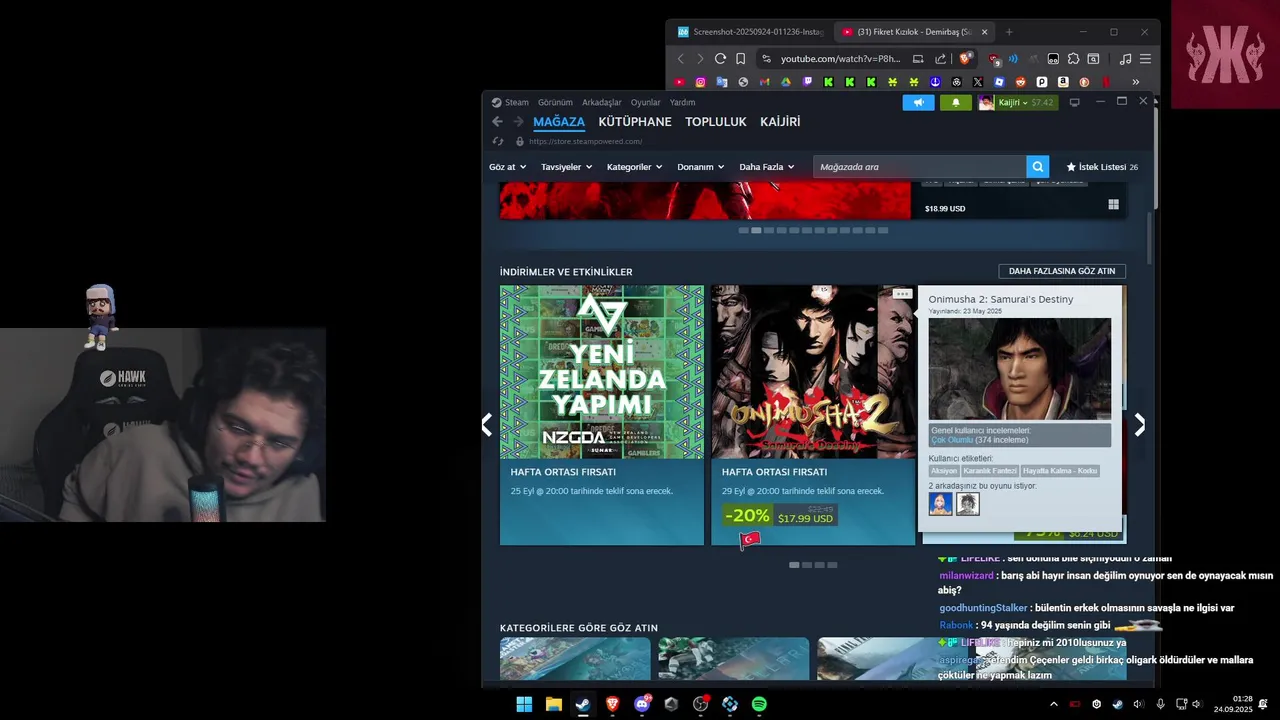Open the Windows Start menu
1280x720 pixels.
pyautogui.click(x=524, y=704)
